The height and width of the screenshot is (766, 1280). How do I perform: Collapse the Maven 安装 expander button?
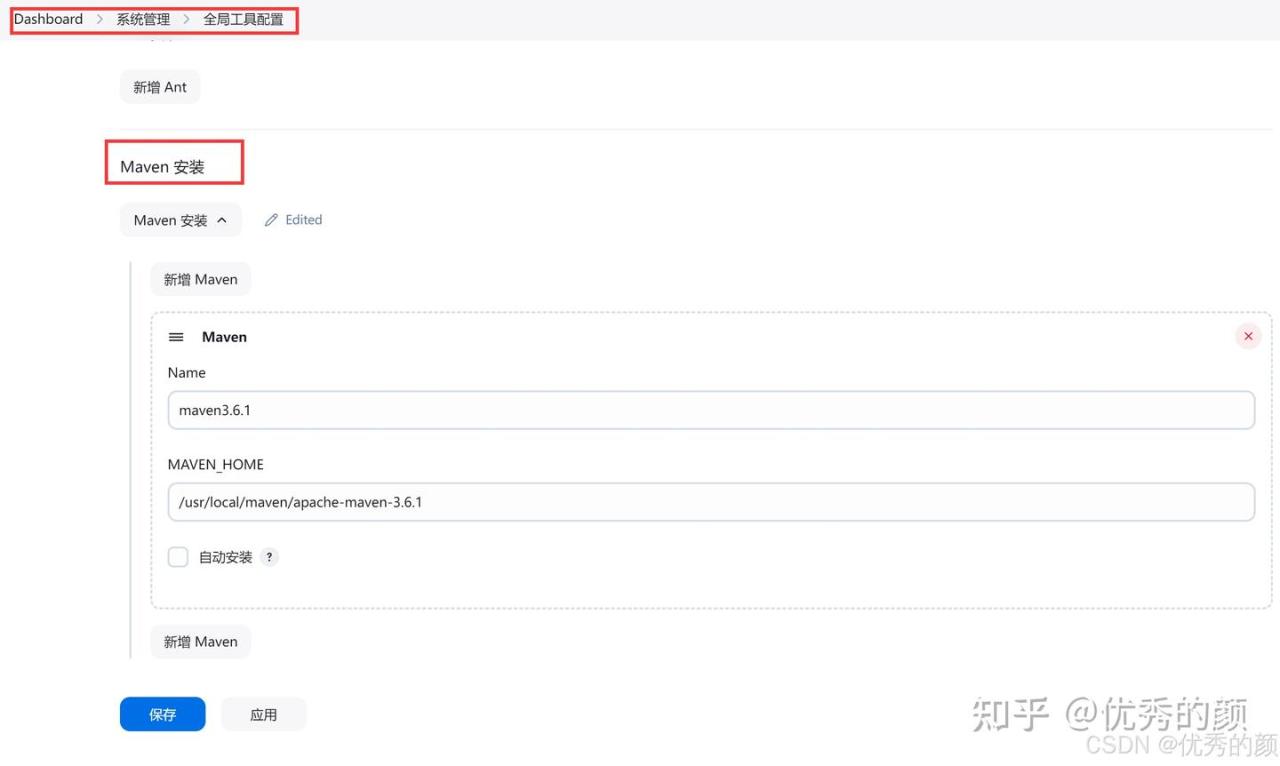pos(180,220)
